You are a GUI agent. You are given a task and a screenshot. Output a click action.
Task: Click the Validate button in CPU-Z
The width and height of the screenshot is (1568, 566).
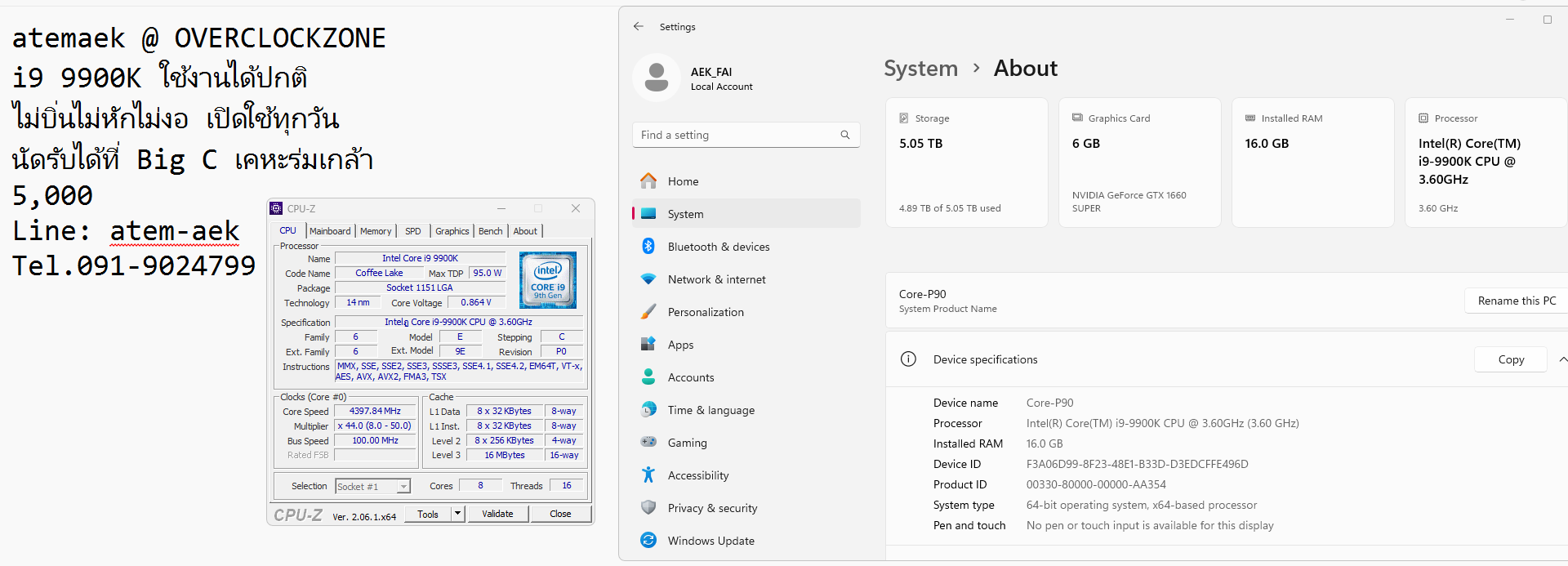[498, 514]
